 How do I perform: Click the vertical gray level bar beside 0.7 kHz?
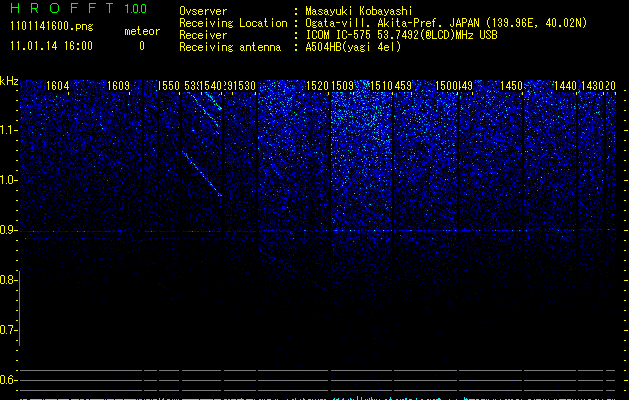coord(19,308)
